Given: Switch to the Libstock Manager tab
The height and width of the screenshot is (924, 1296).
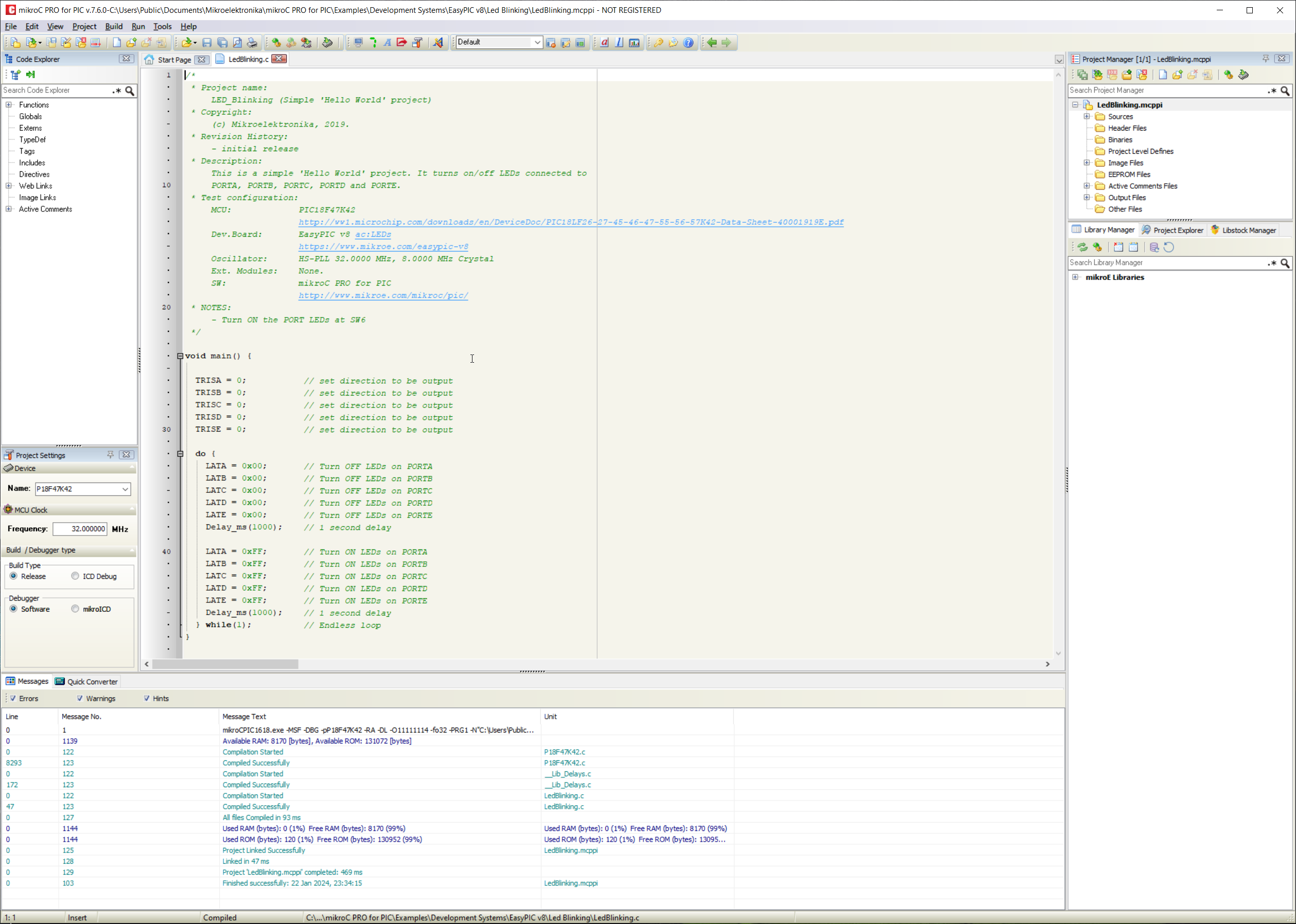Looking at the screenshot, I should (x=1243, y=230).
